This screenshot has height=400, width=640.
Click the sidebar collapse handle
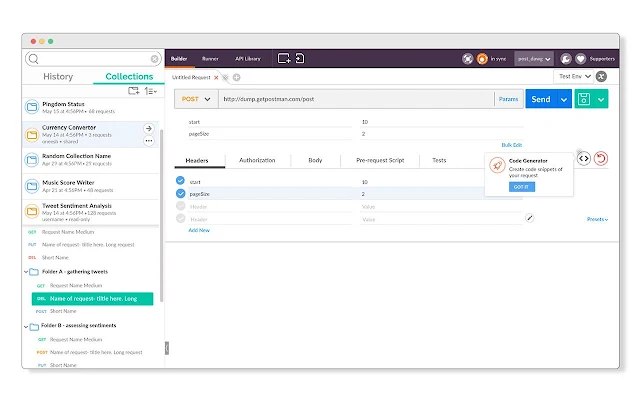coord(167,348)
